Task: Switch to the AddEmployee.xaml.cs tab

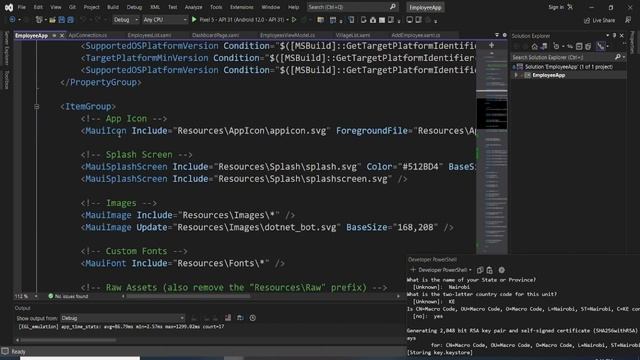Action: 416,36
